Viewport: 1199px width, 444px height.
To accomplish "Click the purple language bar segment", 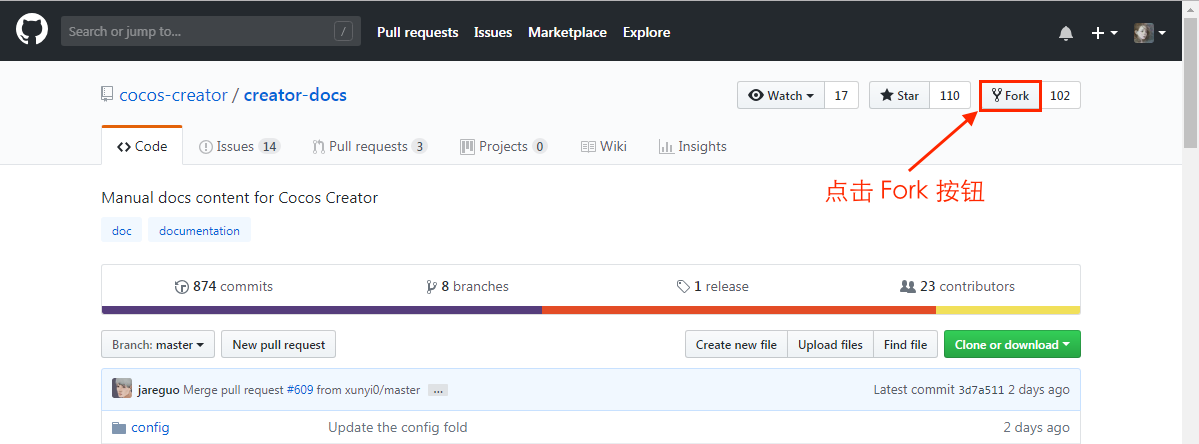I will coord(322,310).
